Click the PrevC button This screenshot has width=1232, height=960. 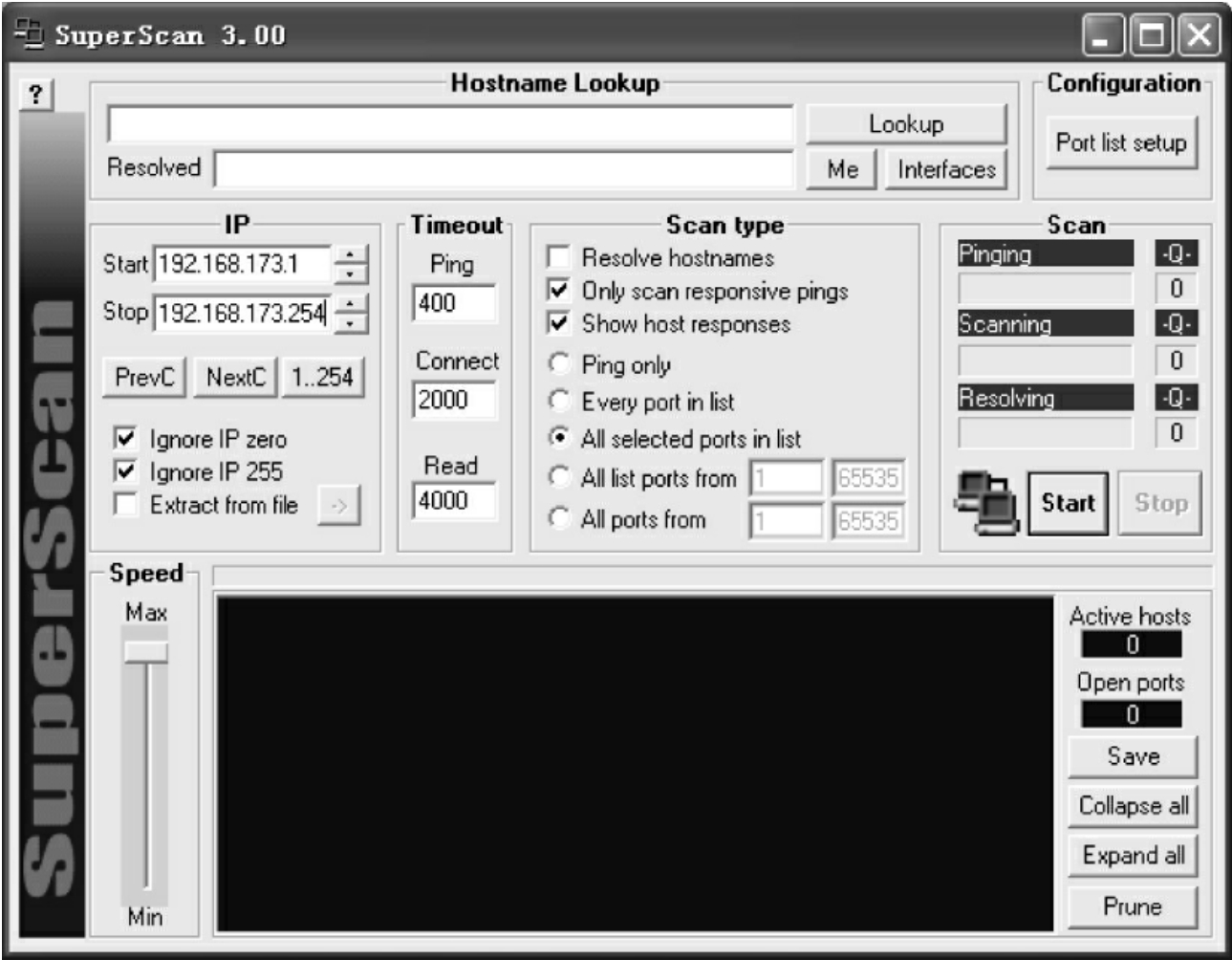(x=144, y=377)
